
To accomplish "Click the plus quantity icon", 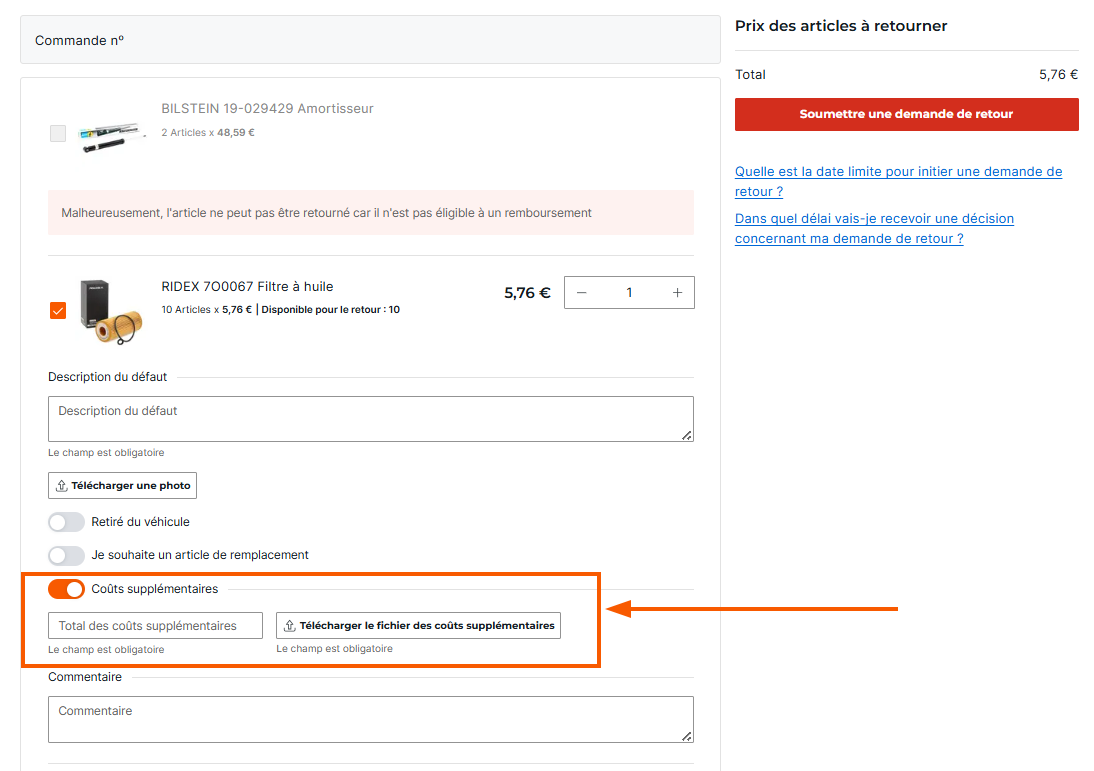I will pos(677,293).
